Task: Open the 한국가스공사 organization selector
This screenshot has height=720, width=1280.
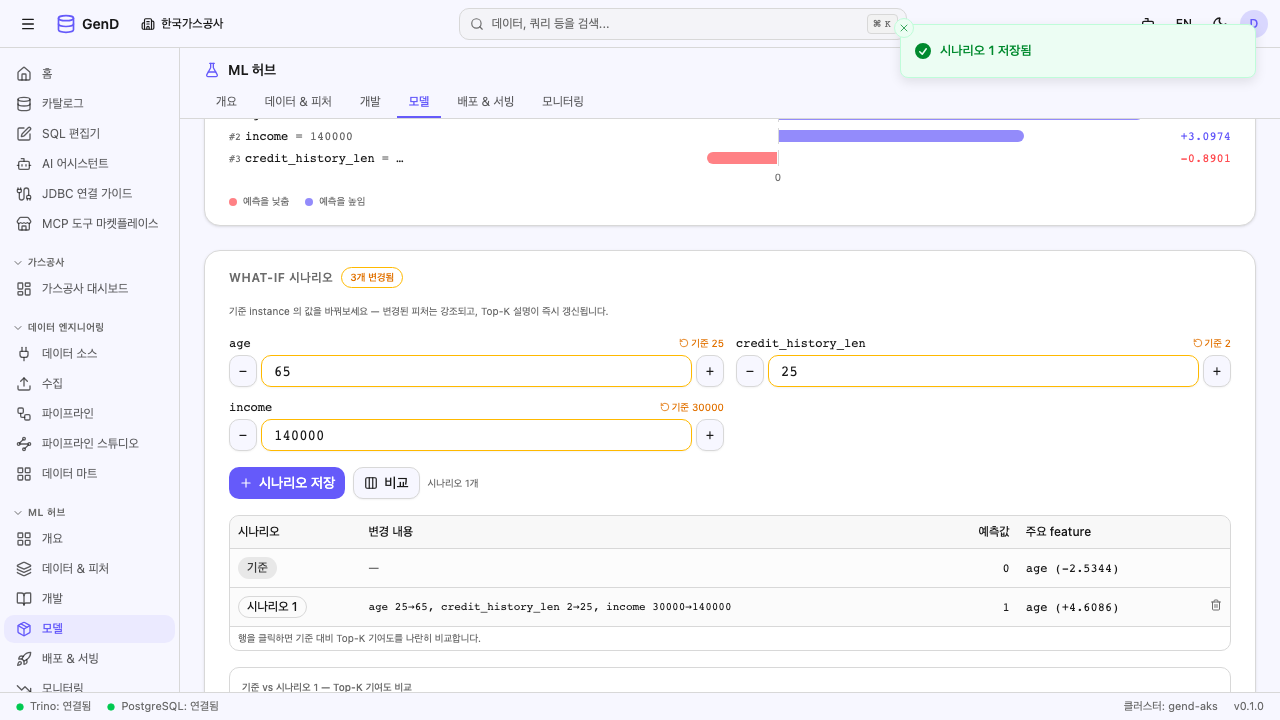Action: (182, 24)
